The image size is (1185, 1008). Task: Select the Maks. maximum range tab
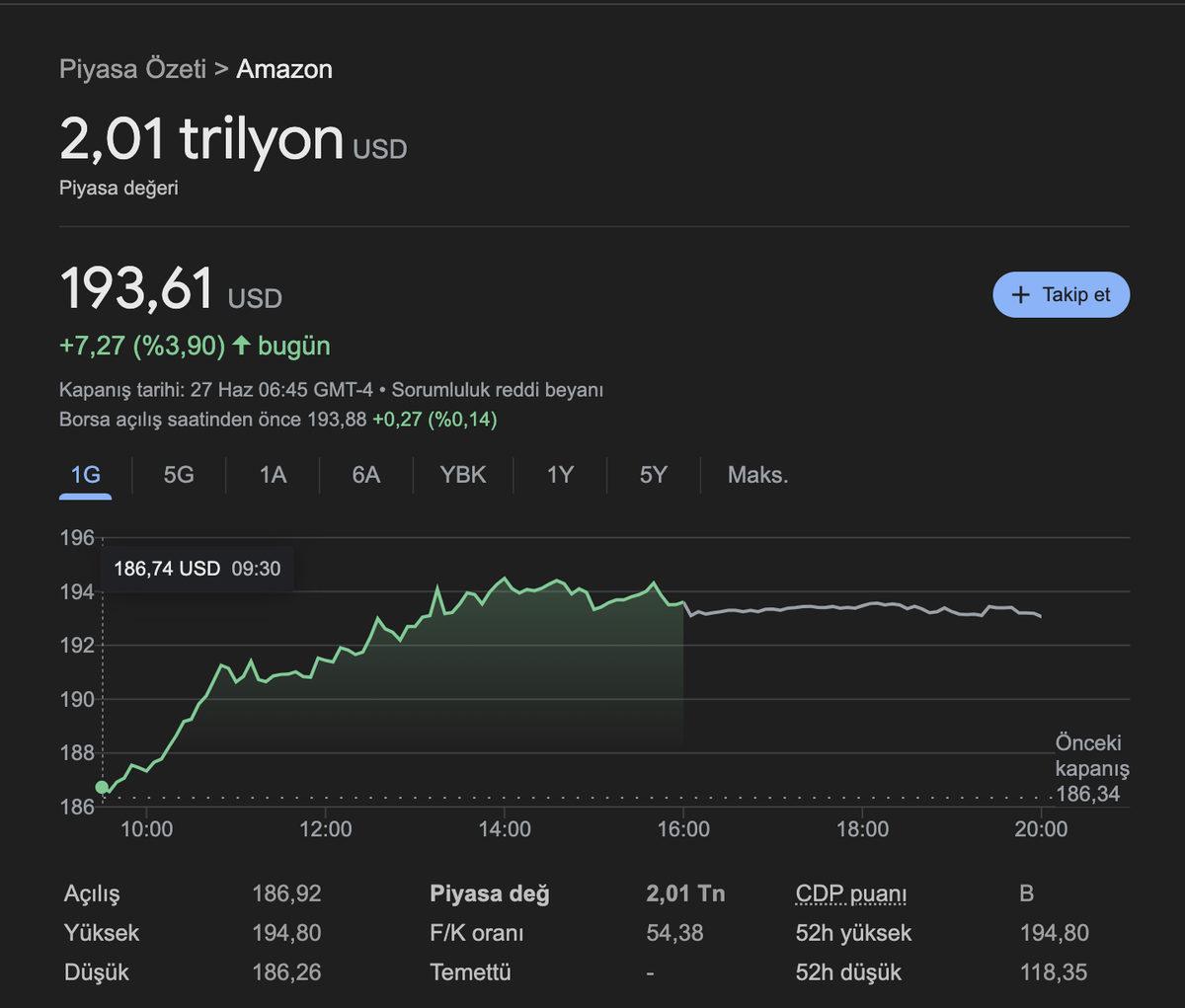(x=757, y=475)
